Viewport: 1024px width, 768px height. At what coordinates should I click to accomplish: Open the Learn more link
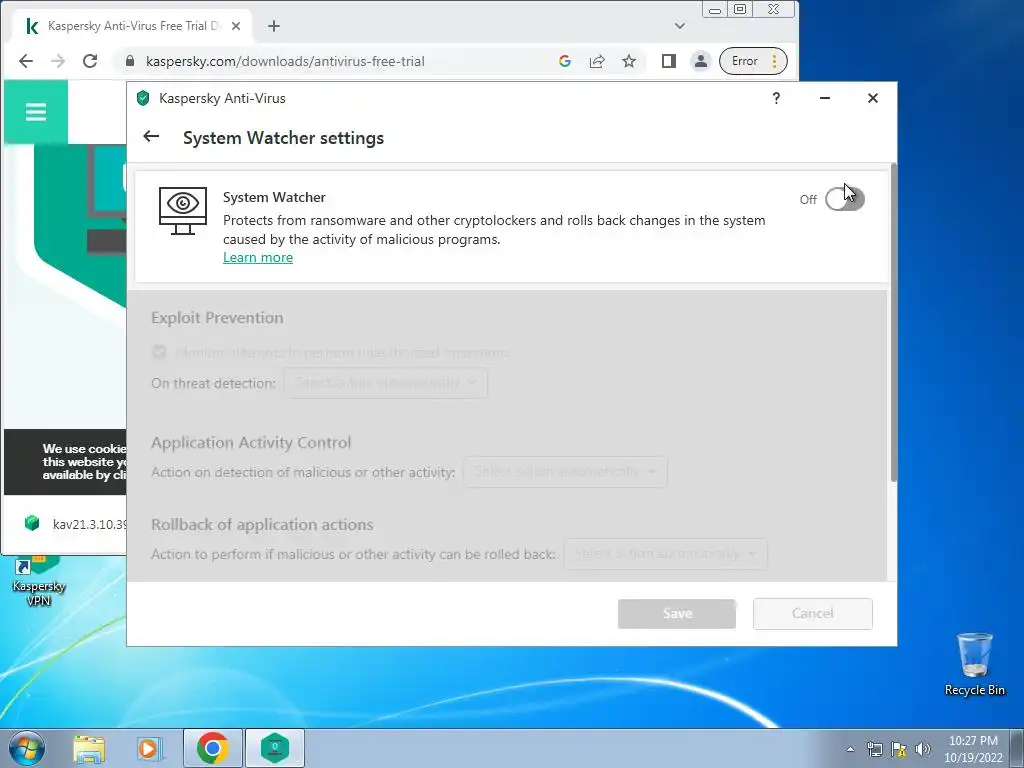point(258,257)
